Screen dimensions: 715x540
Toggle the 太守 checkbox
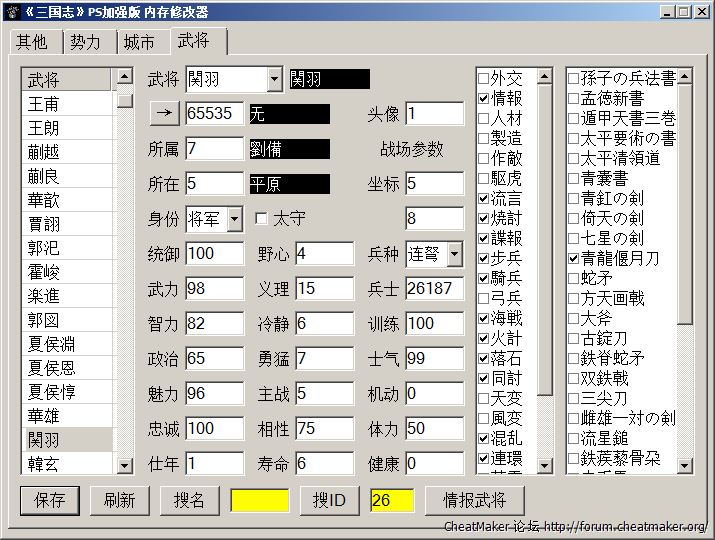pos(262,218)
